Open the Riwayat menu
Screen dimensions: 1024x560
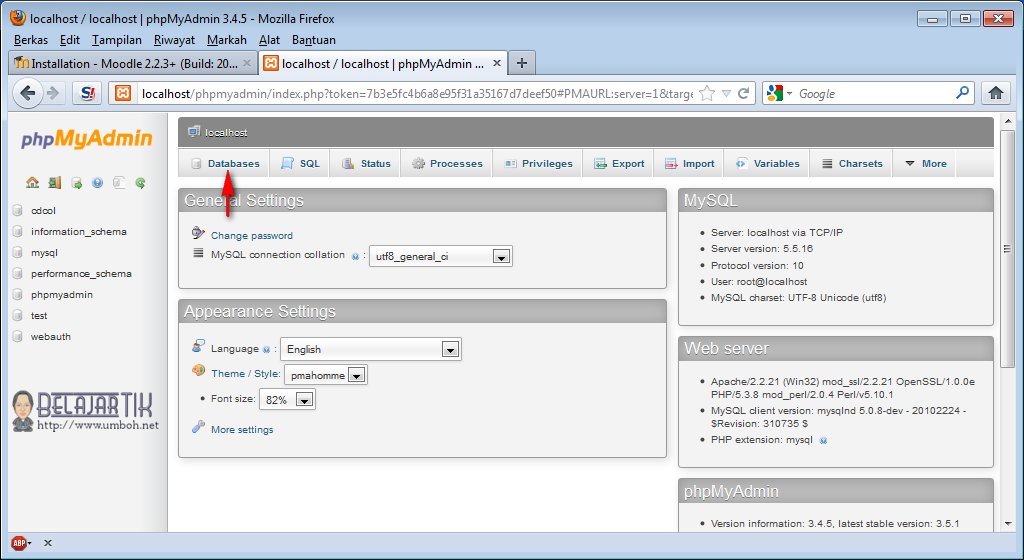pos(174,40)
